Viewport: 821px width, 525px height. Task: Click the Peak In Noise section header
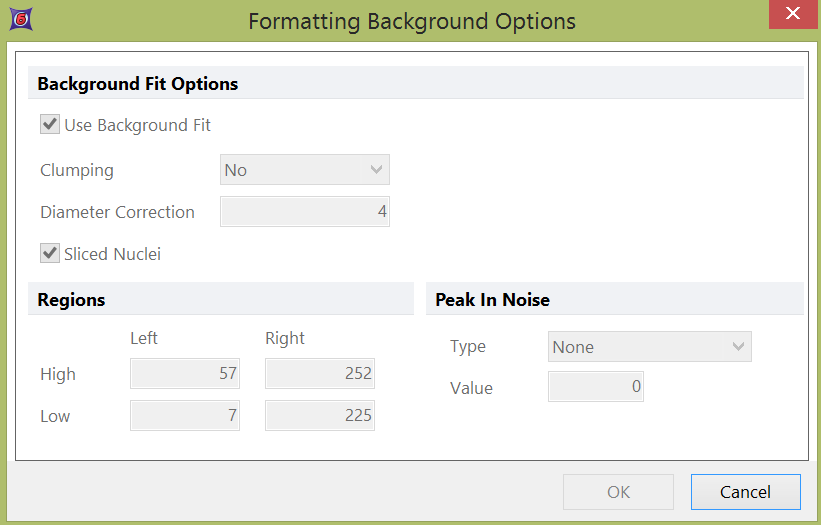(492, 300)
